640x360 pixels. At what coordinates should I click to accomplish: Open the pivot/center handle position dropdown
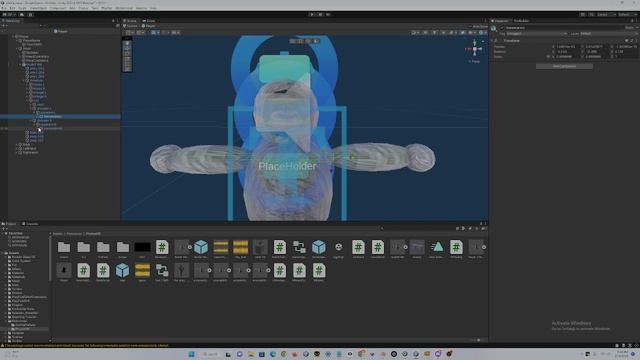130,32
